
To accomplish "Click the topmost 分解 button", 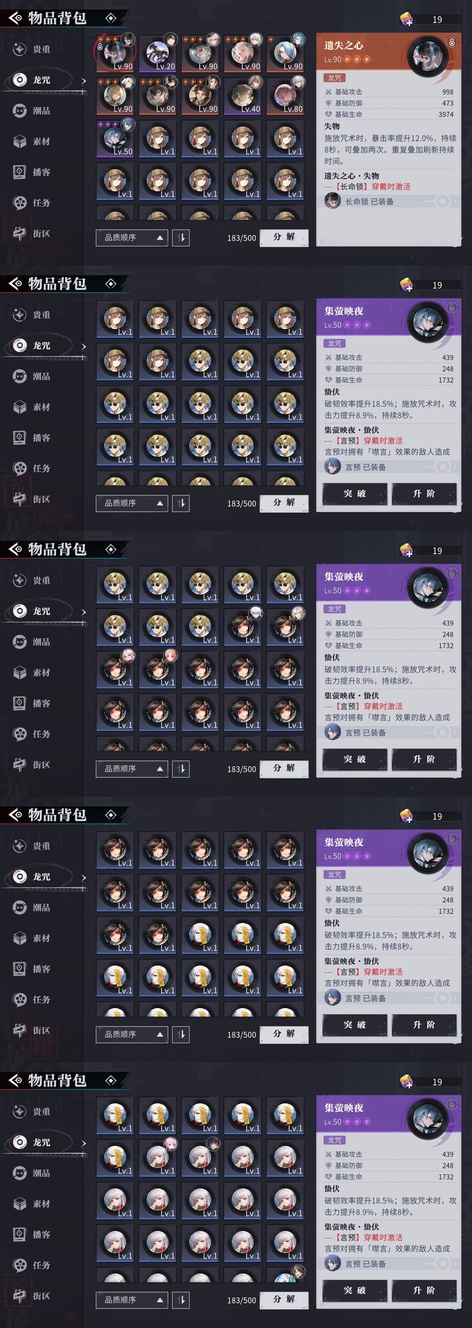I will click(284, 237).
